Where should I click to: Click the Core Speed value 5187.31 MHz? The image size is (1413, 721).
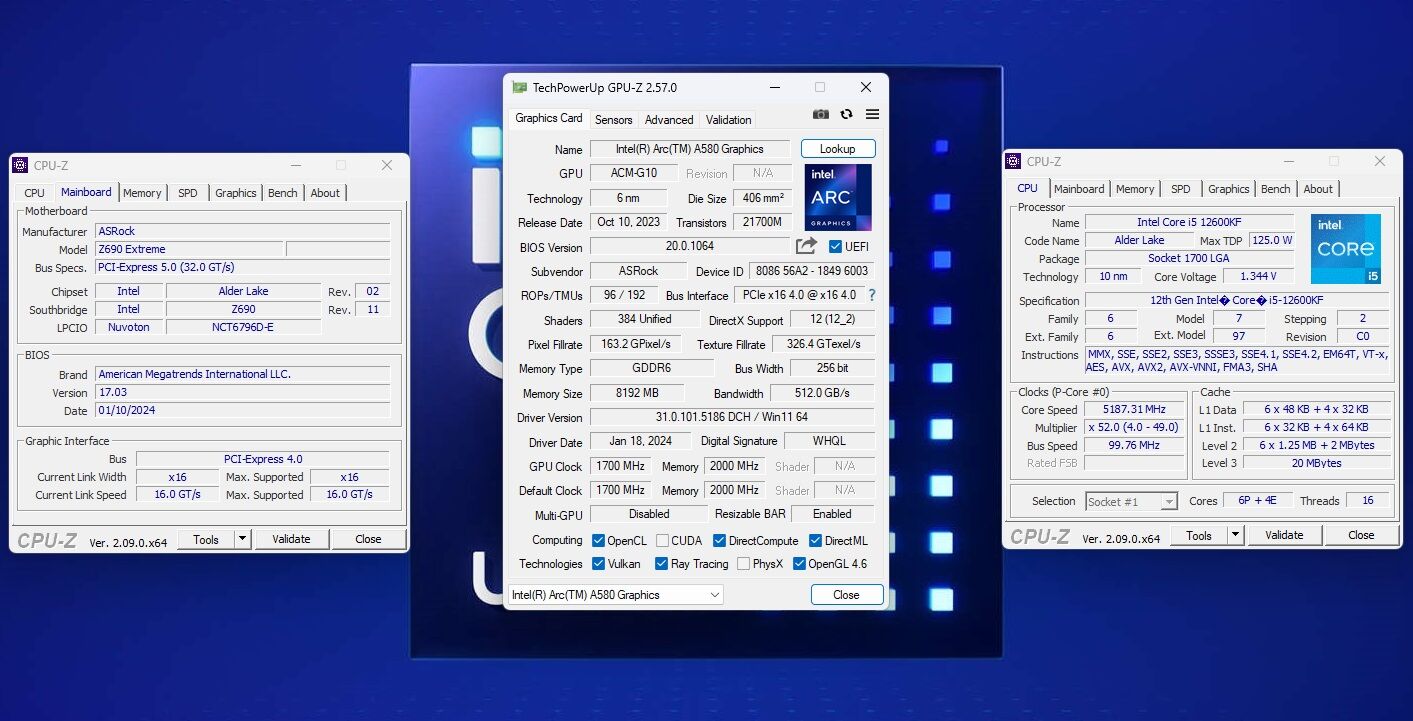coord(1135,410)
